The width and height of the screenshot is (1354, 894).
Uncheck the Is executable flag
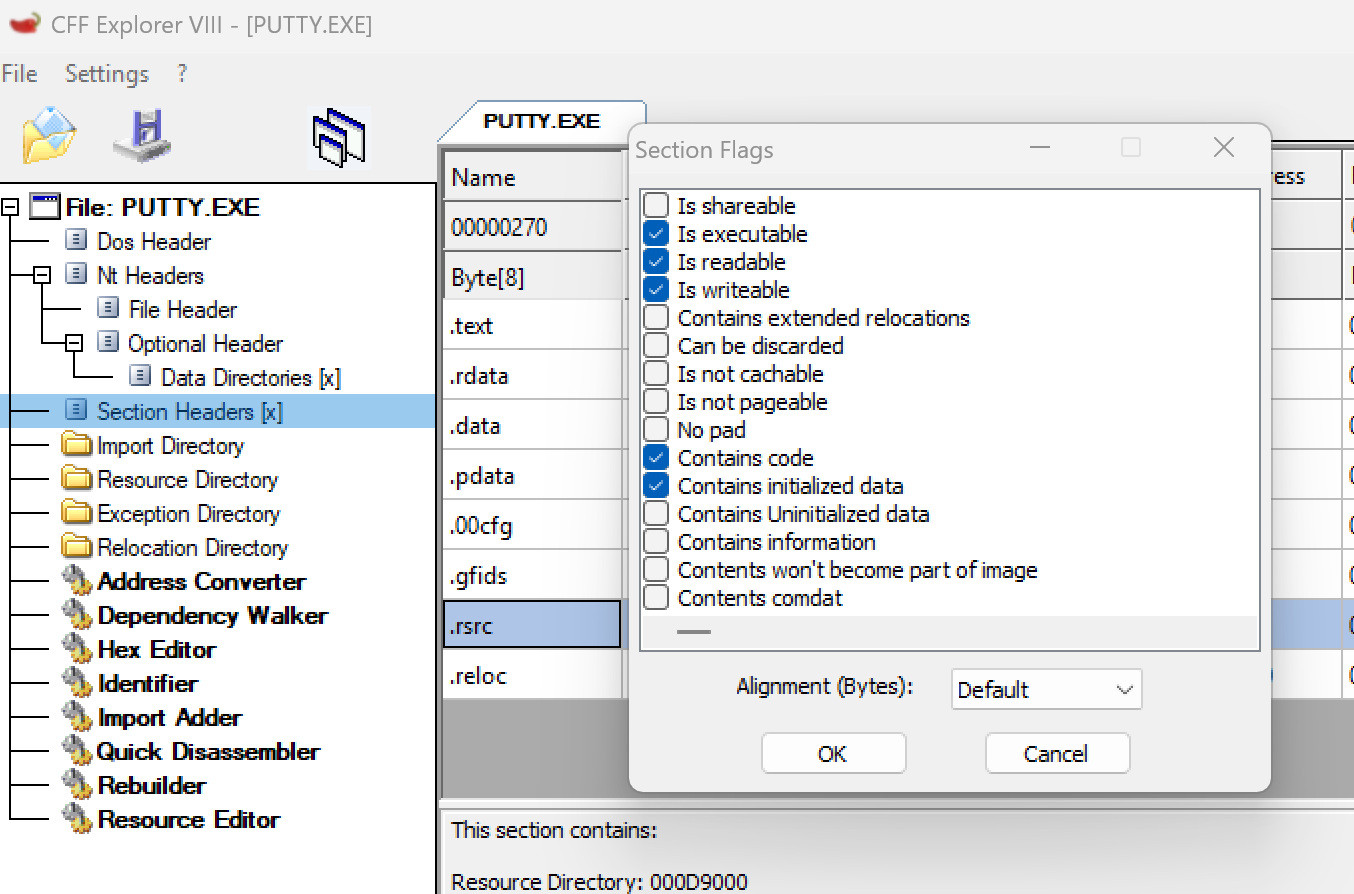(656, 234)
